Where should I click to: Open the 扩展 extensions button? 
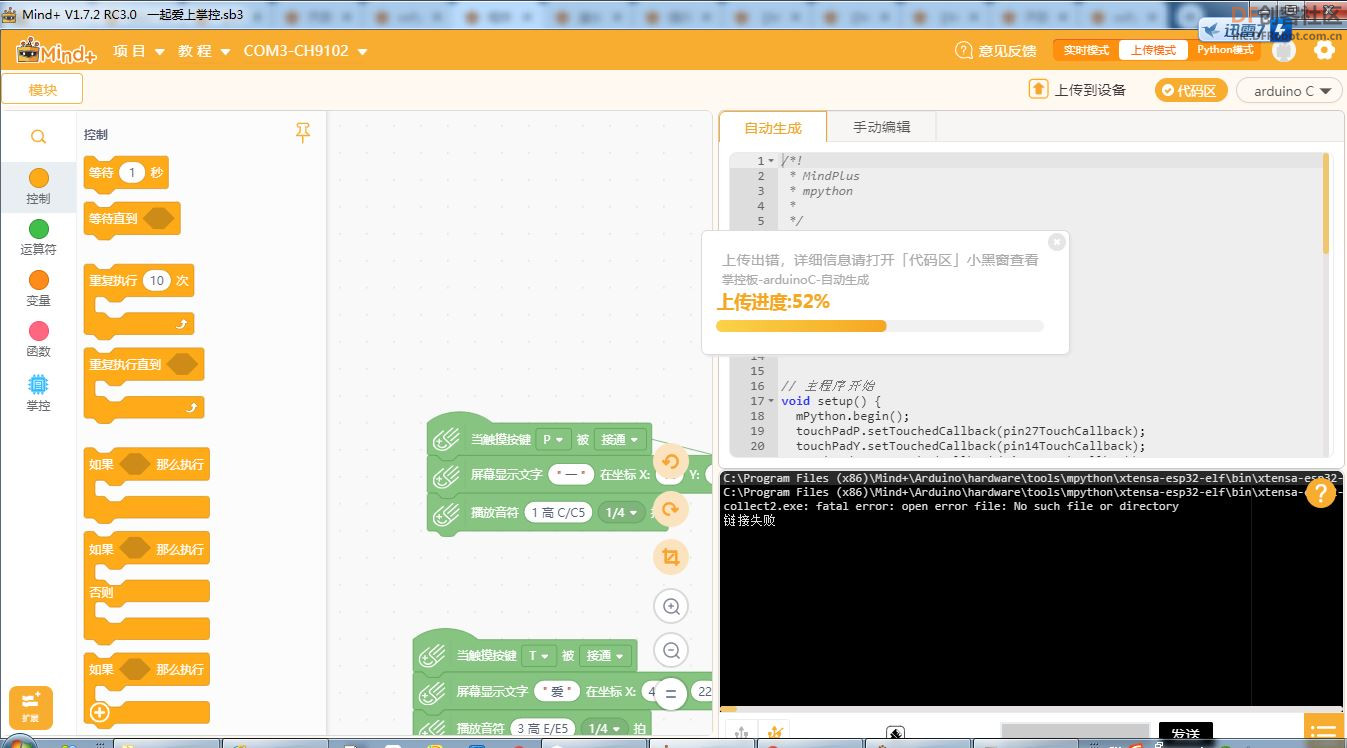30,707
